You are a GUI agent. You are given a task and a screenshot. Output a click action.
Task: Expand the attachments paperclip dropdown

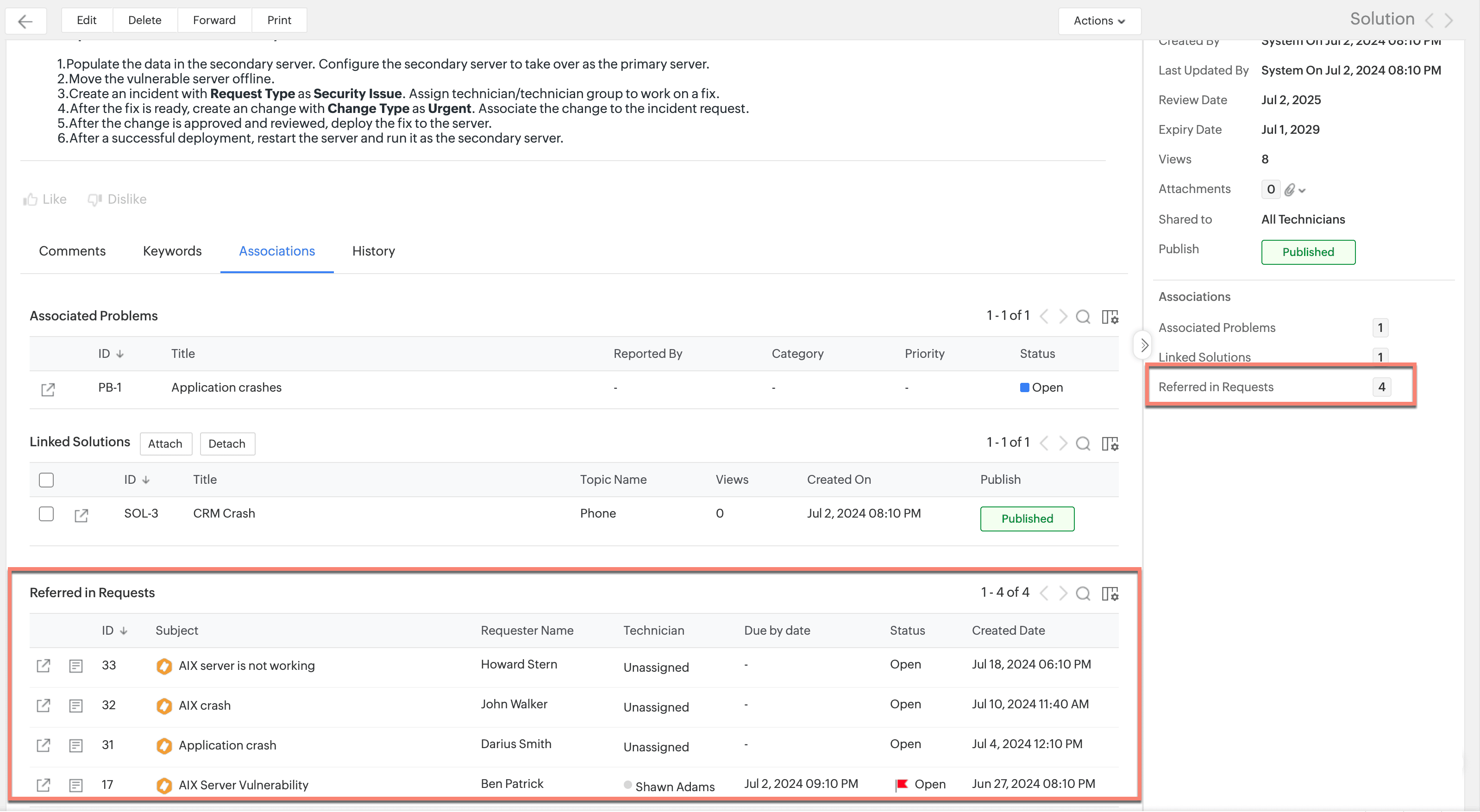[1295, 190]
